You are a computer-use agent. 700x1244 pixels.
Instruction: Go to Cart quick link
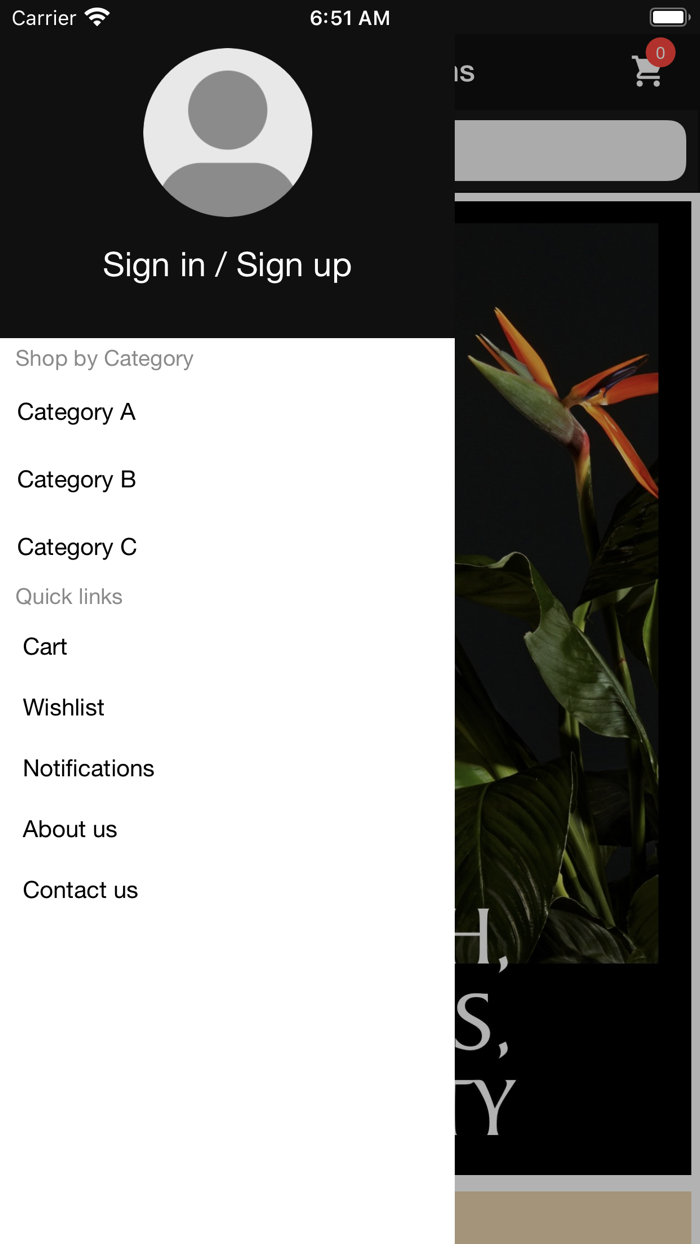point(45,647)
